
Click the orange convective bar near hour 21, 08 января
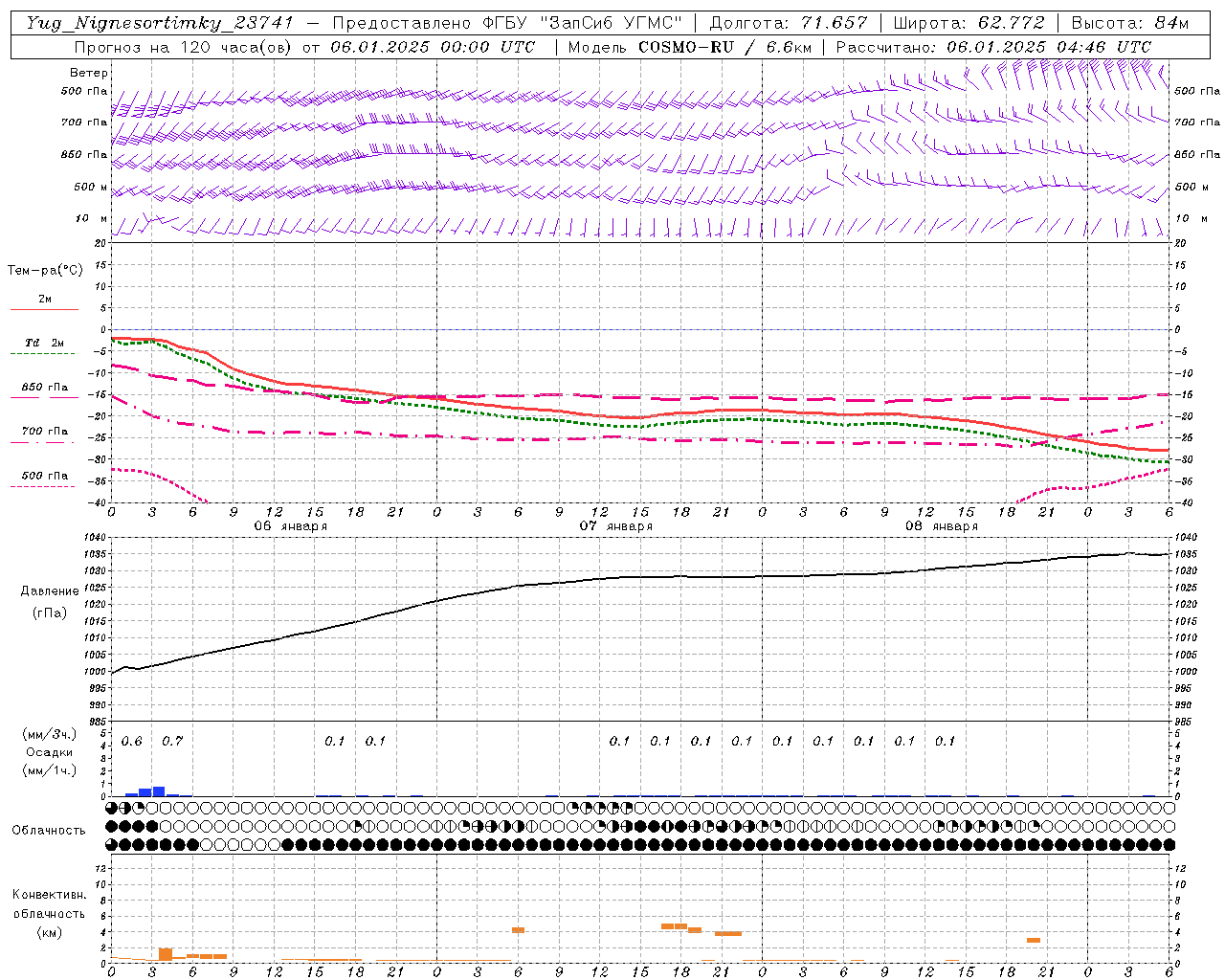(x=1034, y=940)
